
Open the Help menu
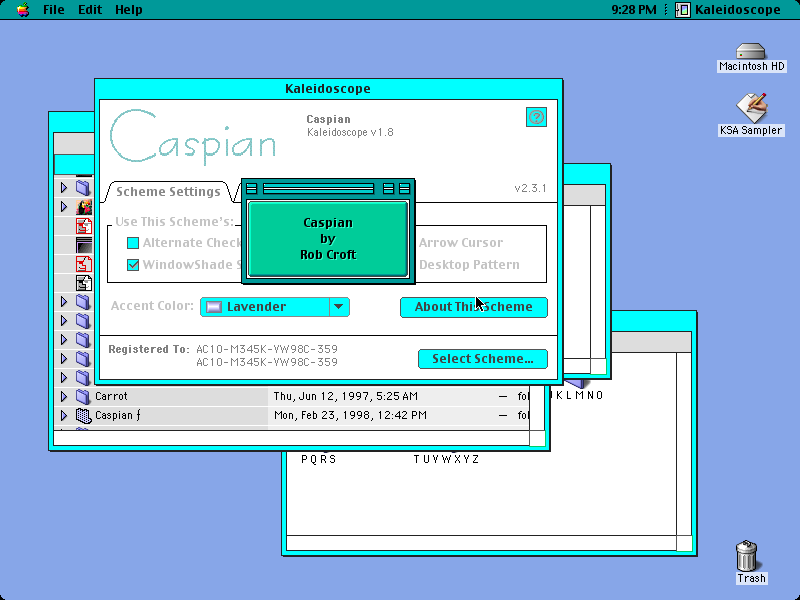tap(129, 10)
